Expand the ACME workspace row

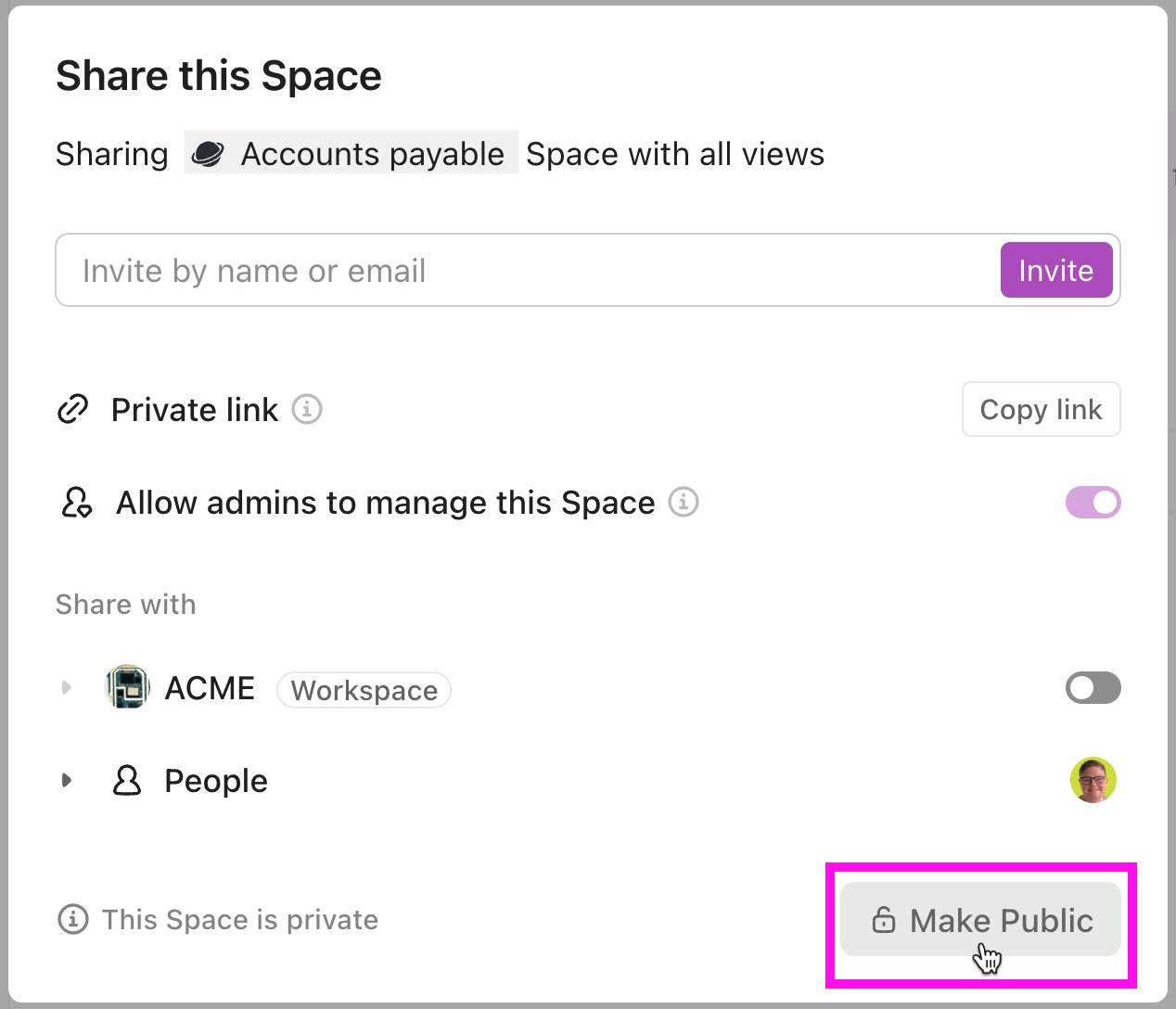click(x=66, y=687)
